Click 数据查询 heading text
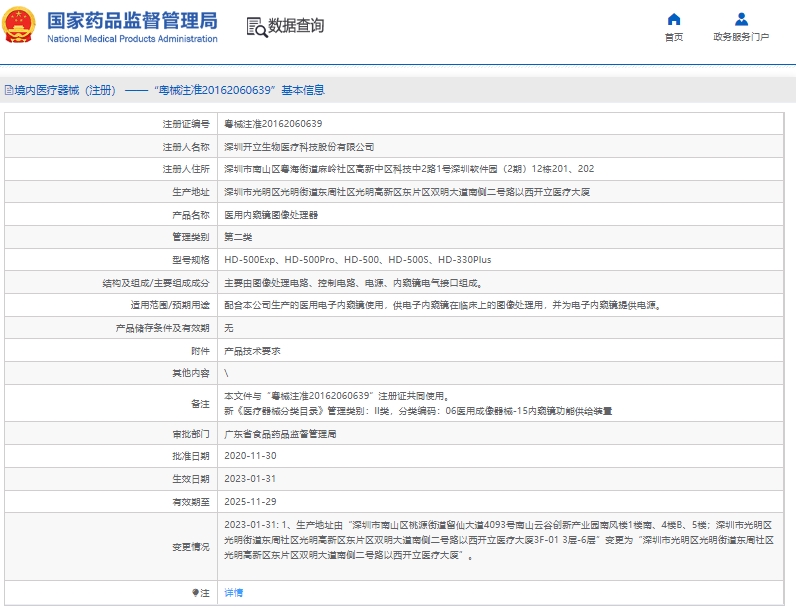Viewport: 796px width, 610px height. [296, 25]
